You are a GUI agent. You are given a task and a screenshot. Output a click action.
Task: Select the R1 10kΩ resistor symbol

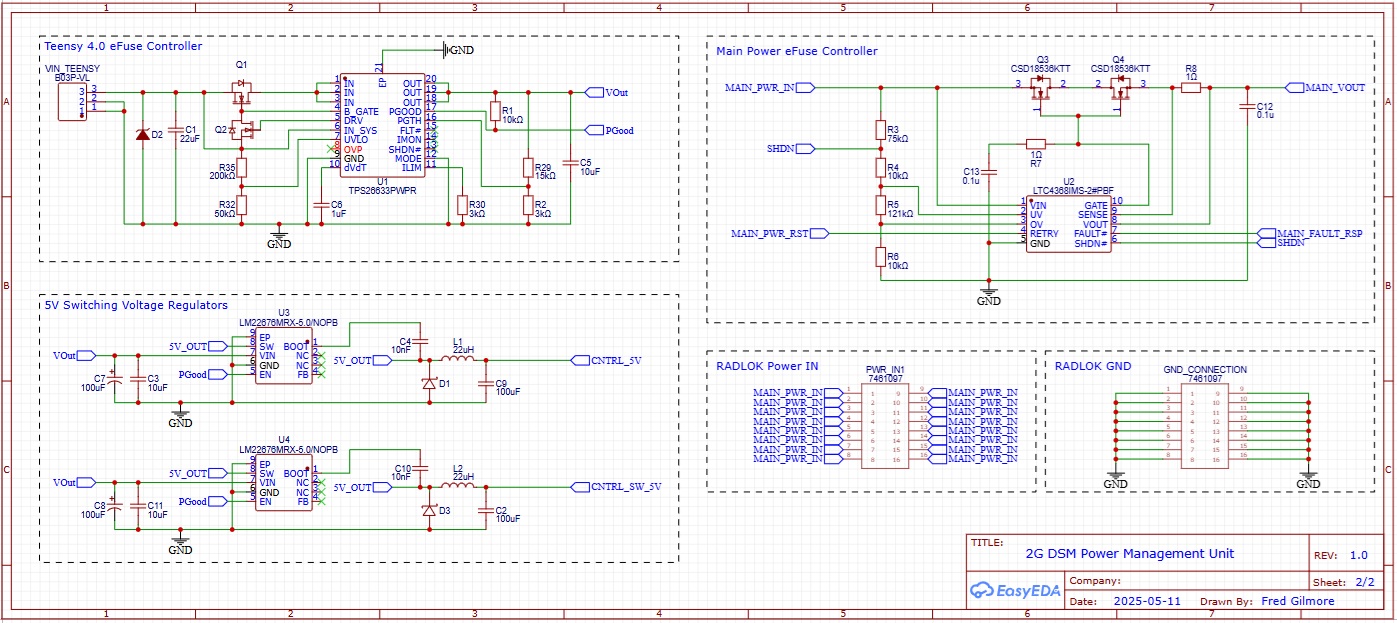click(493, 111)
